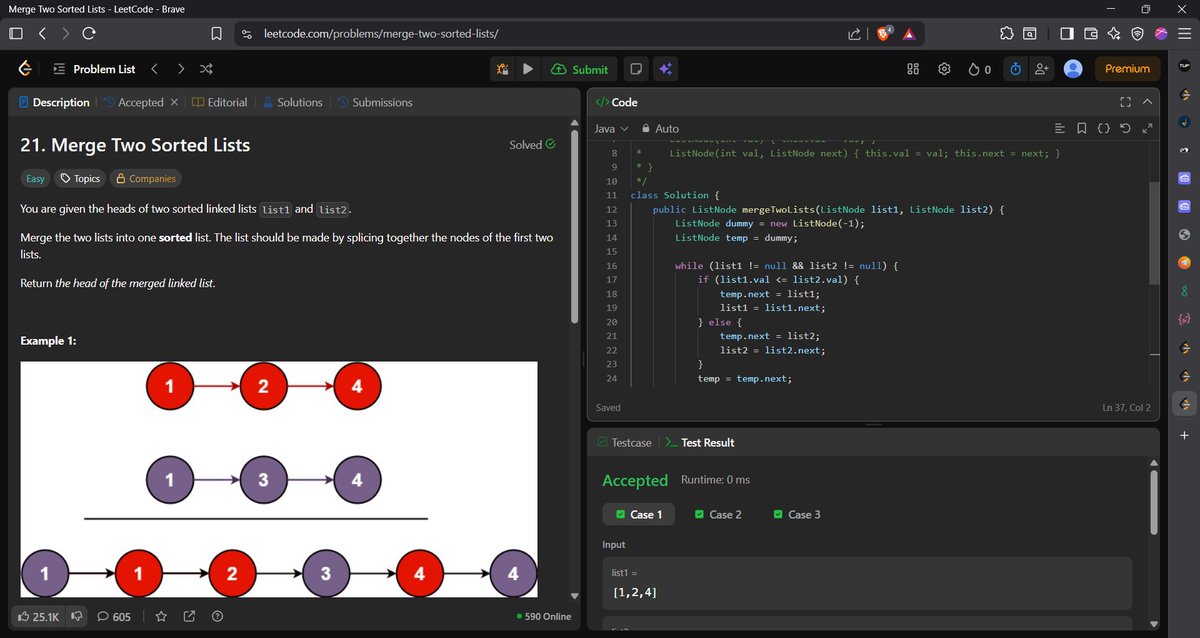Viewport: 1200px width, 638px height.
Task: Pick a random problem via shuffle icon
Action: tap(206, 69)
